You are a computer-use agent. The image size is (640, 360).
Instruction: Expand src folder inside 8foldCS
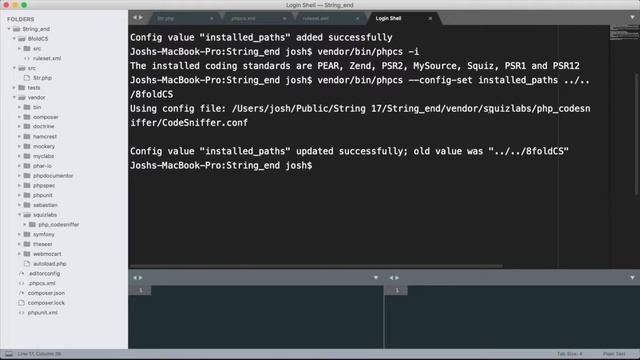coord(19,49)
